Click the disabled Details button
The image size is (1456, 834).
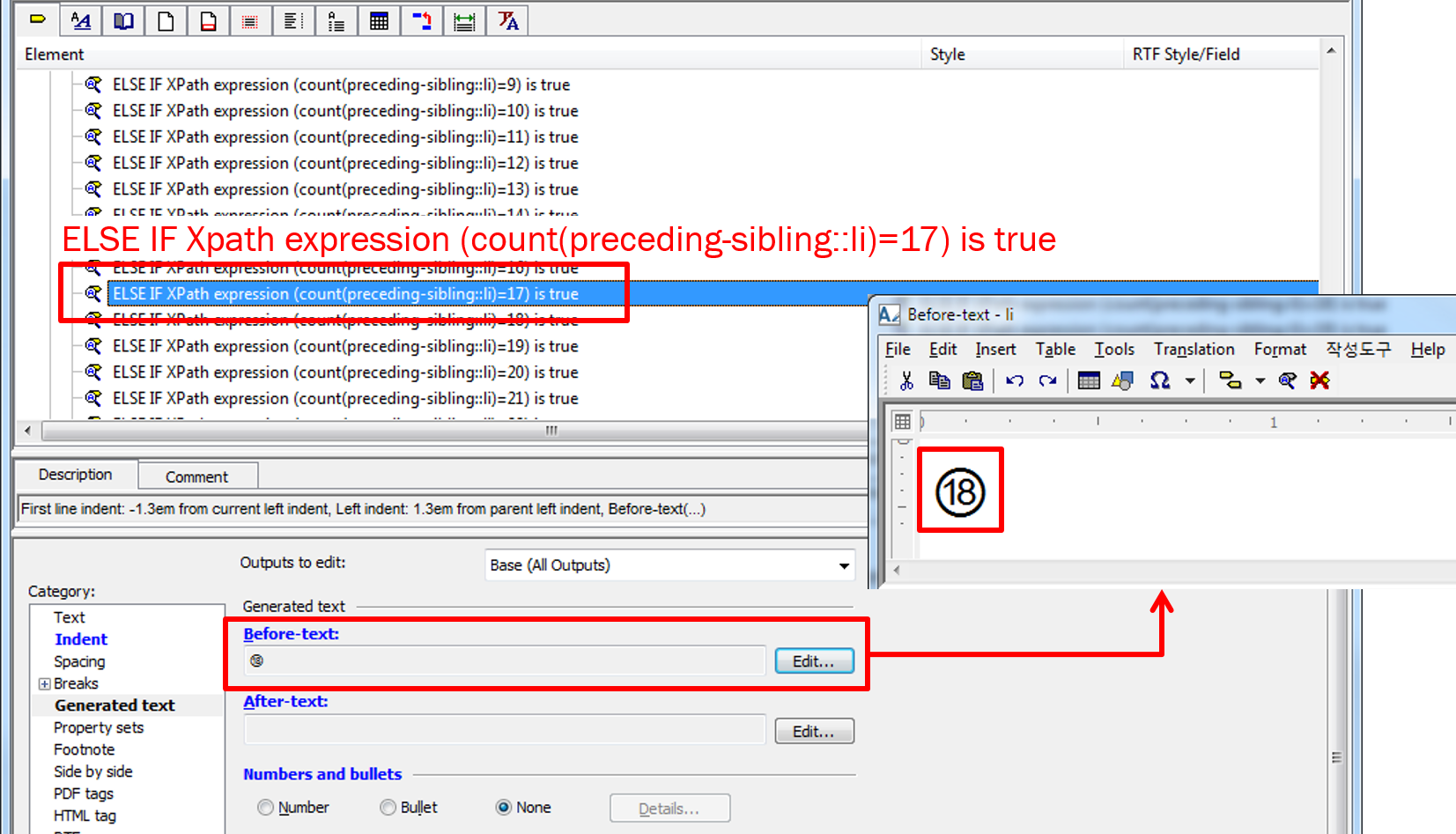[669, 808]
